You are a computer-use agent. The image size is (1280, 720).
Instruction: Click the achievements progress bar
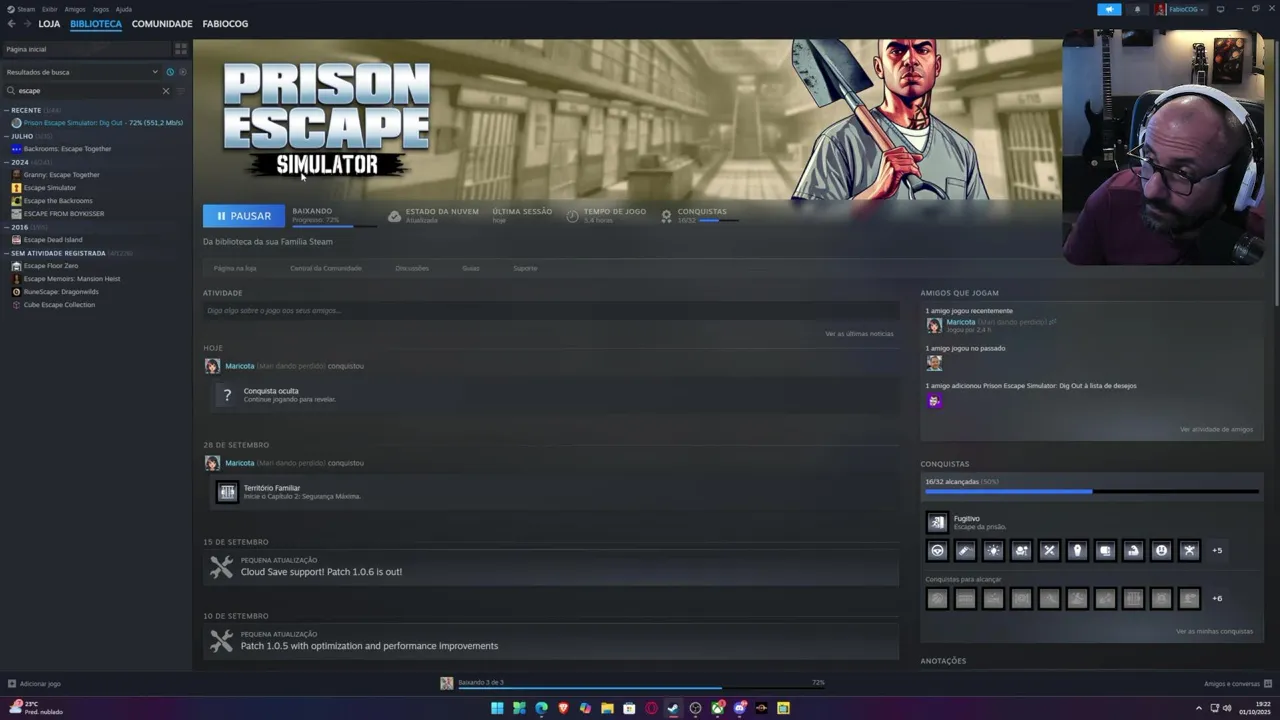[x=1092, y=491]
